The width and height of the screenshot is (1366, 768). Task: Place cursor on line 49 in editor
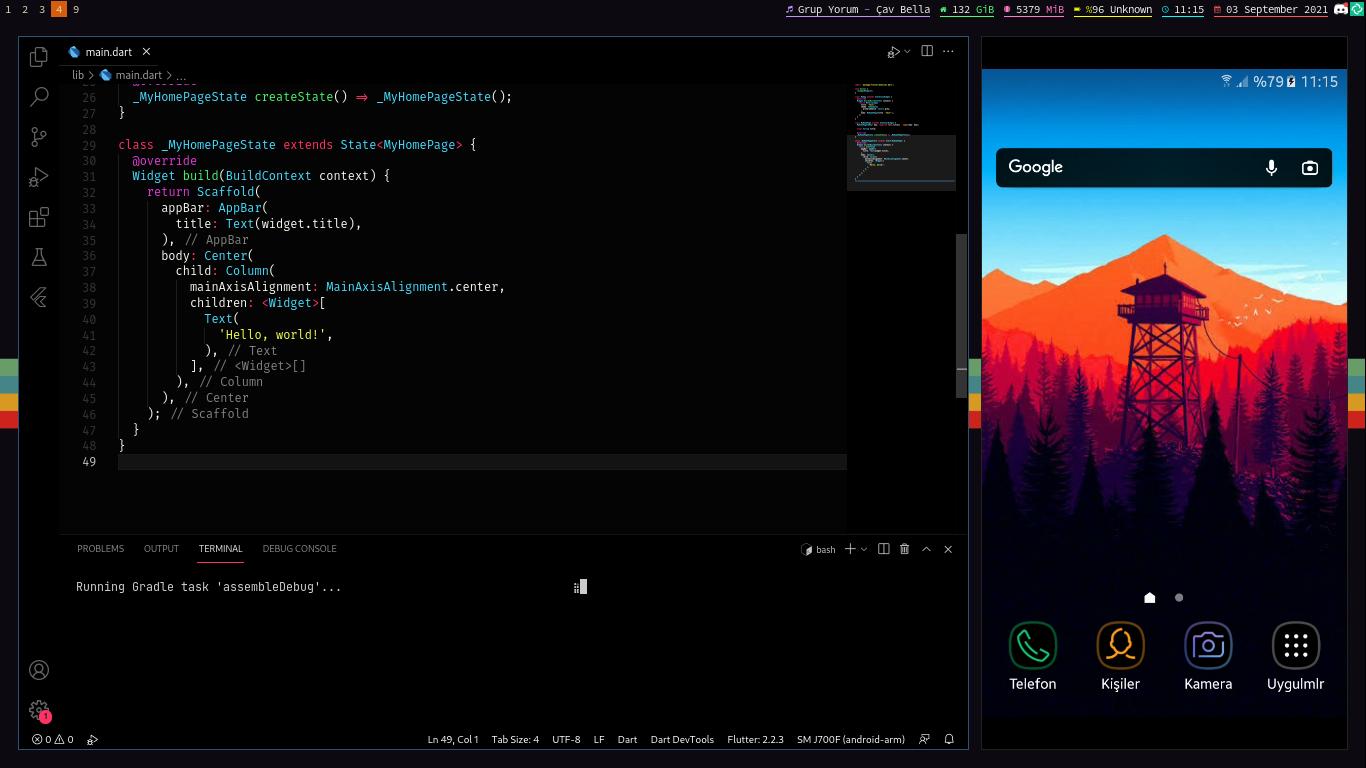pyautogui.click(x=482, y=461)
